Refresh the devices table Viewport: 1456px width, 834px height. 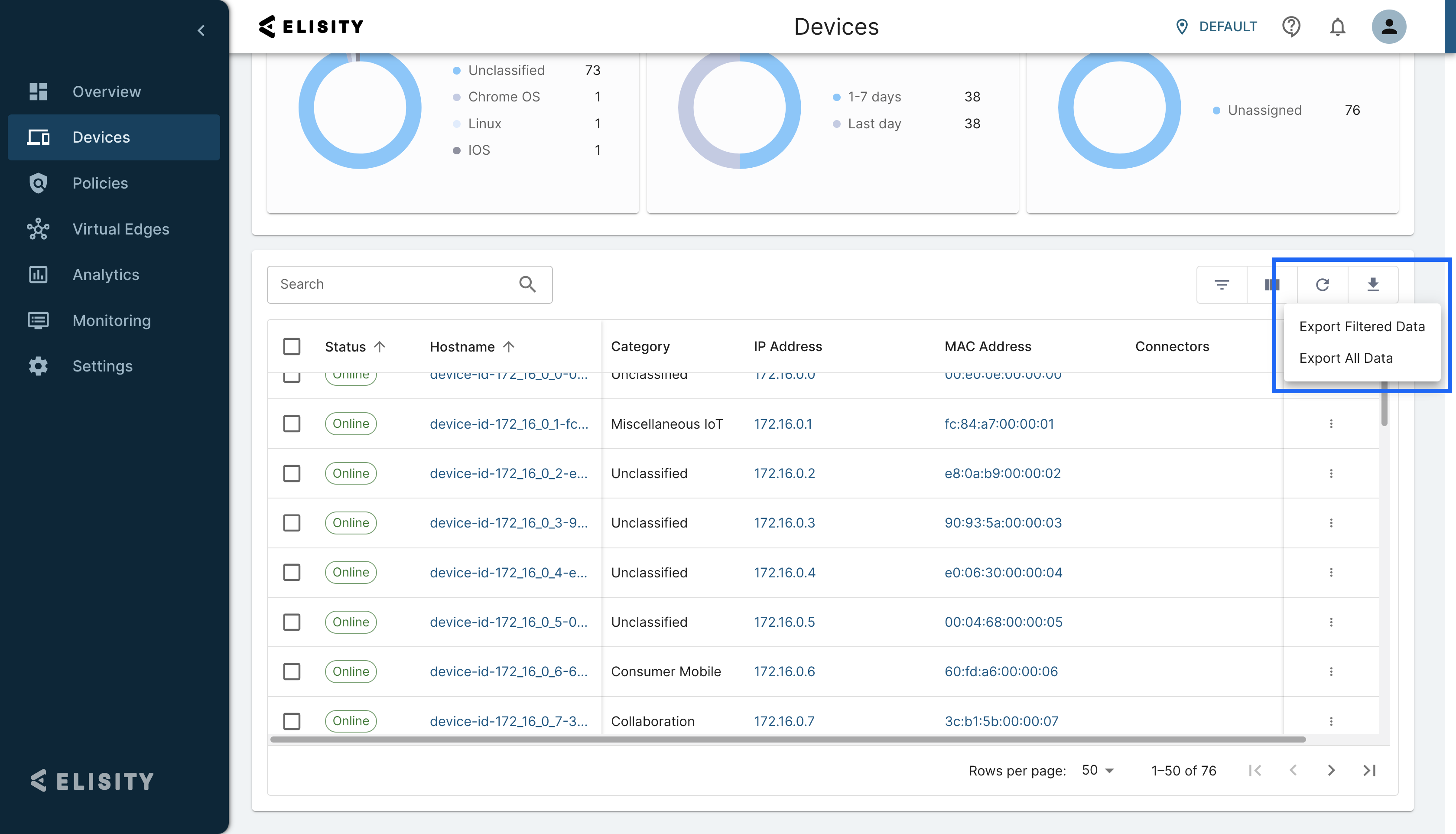coord(1322,285)
